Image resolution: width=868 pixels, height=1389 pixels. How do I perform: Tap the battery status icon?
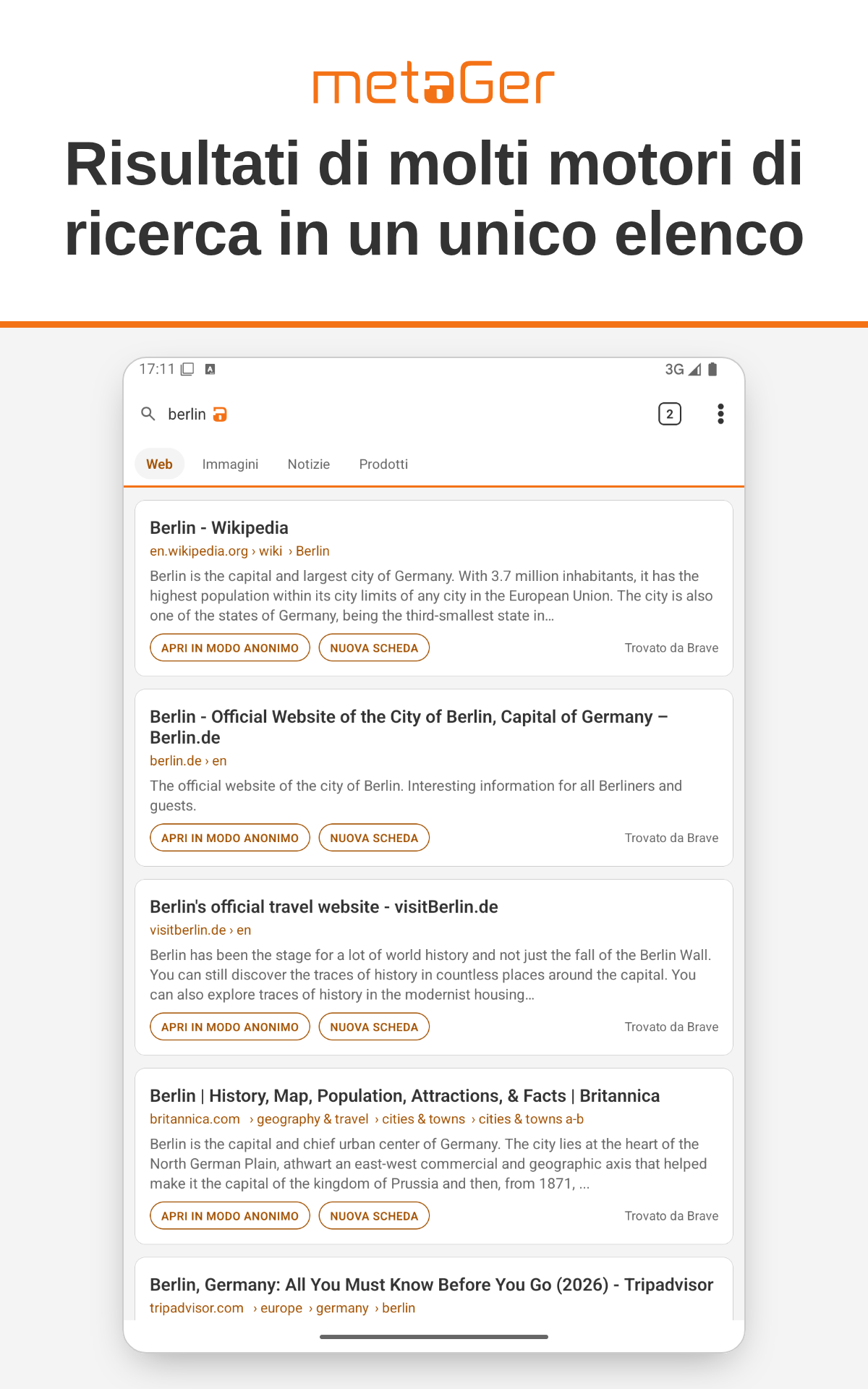[712, 369]
